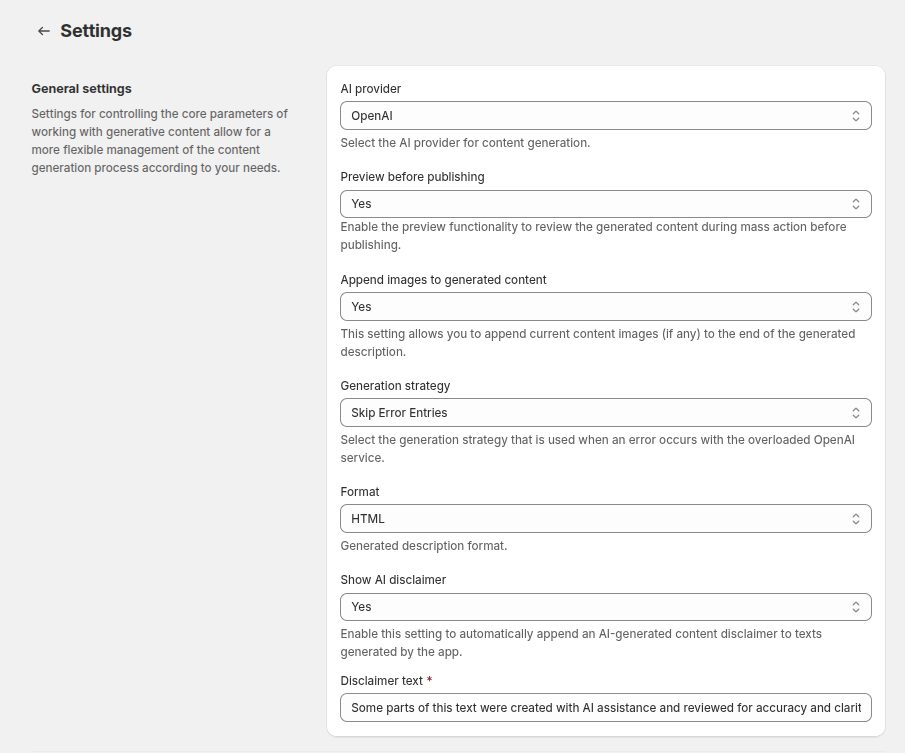Go back using the arrow beside Settings
Screen dimensions: 905x753
44,31
